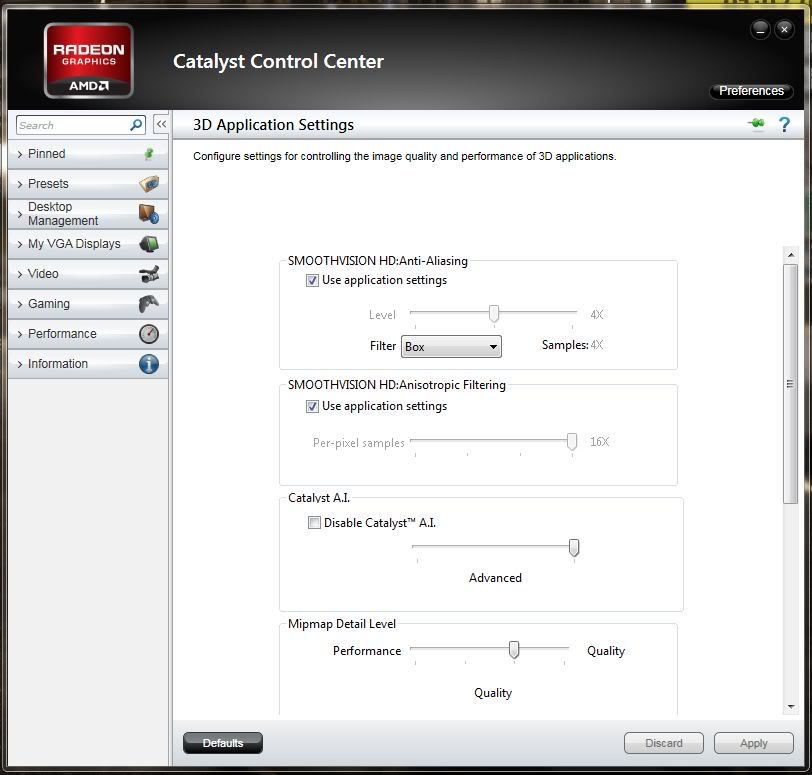812x775 pixels.
Task: Click the Mipmap Detail Level slider handle
Action: (x=514, y=649)
